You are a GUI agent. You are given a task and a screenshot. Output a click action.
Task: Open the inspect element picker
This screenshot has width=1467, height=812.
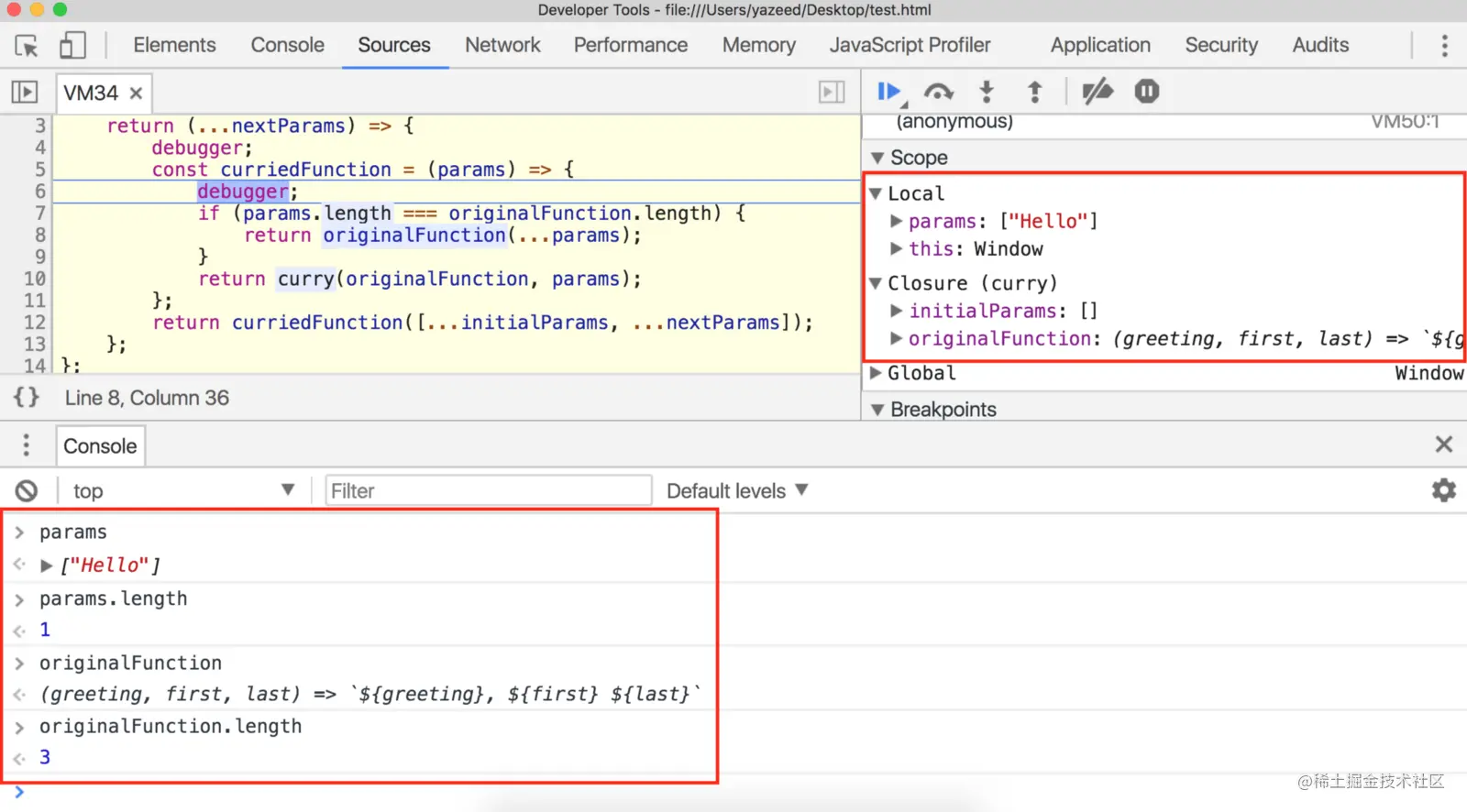coord(27,46)
